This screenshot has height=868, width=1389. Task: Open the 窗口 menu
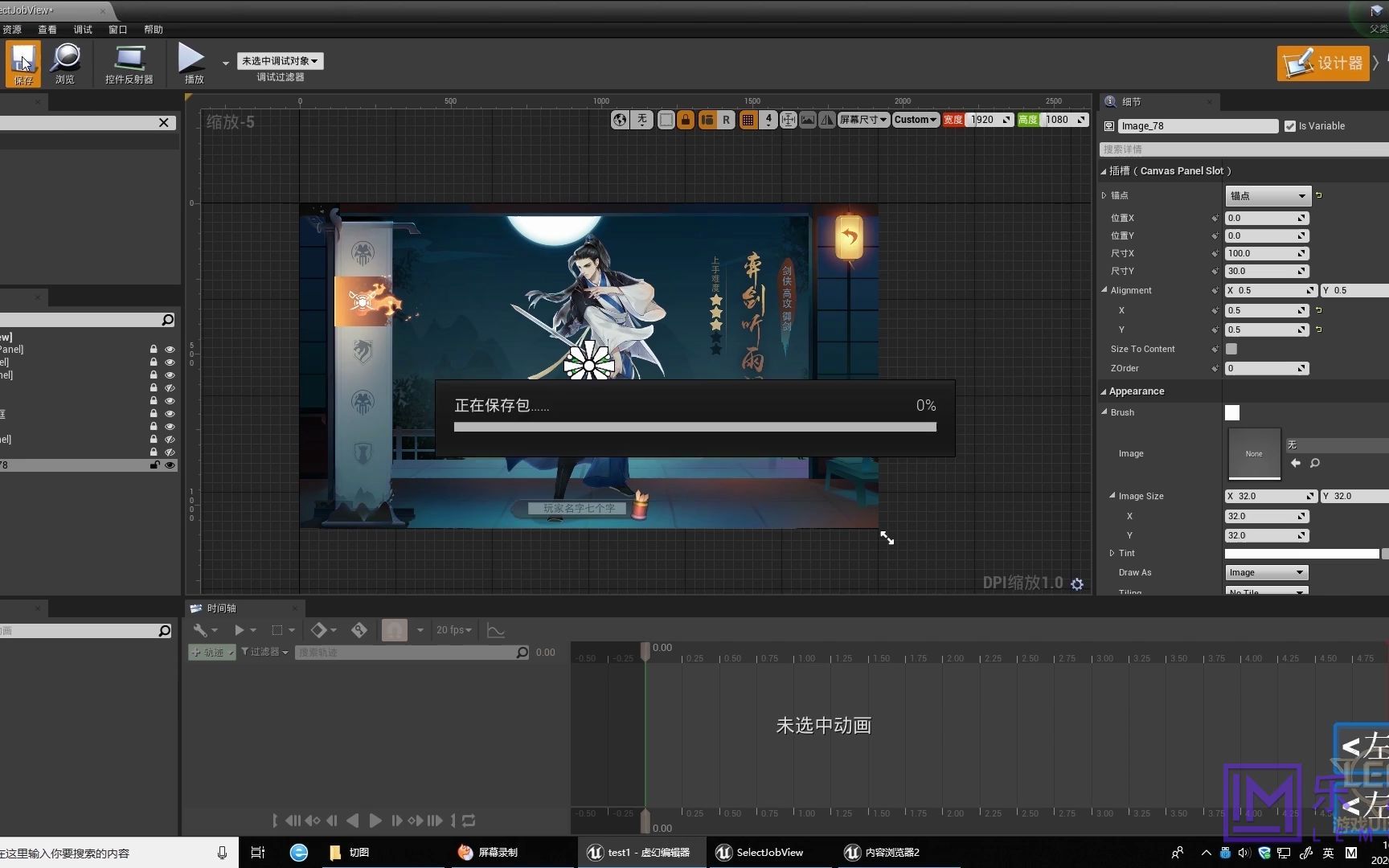tap(118, 30)
